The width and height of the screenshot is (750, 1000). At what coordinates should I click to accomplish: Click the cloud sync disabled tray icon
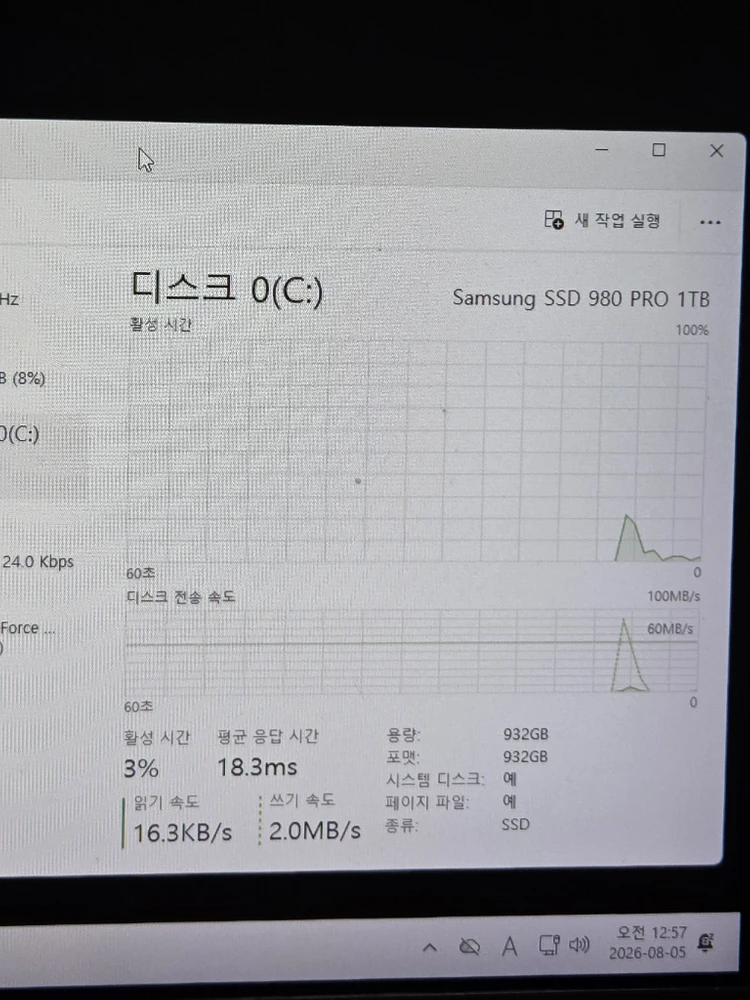[469, 946]
